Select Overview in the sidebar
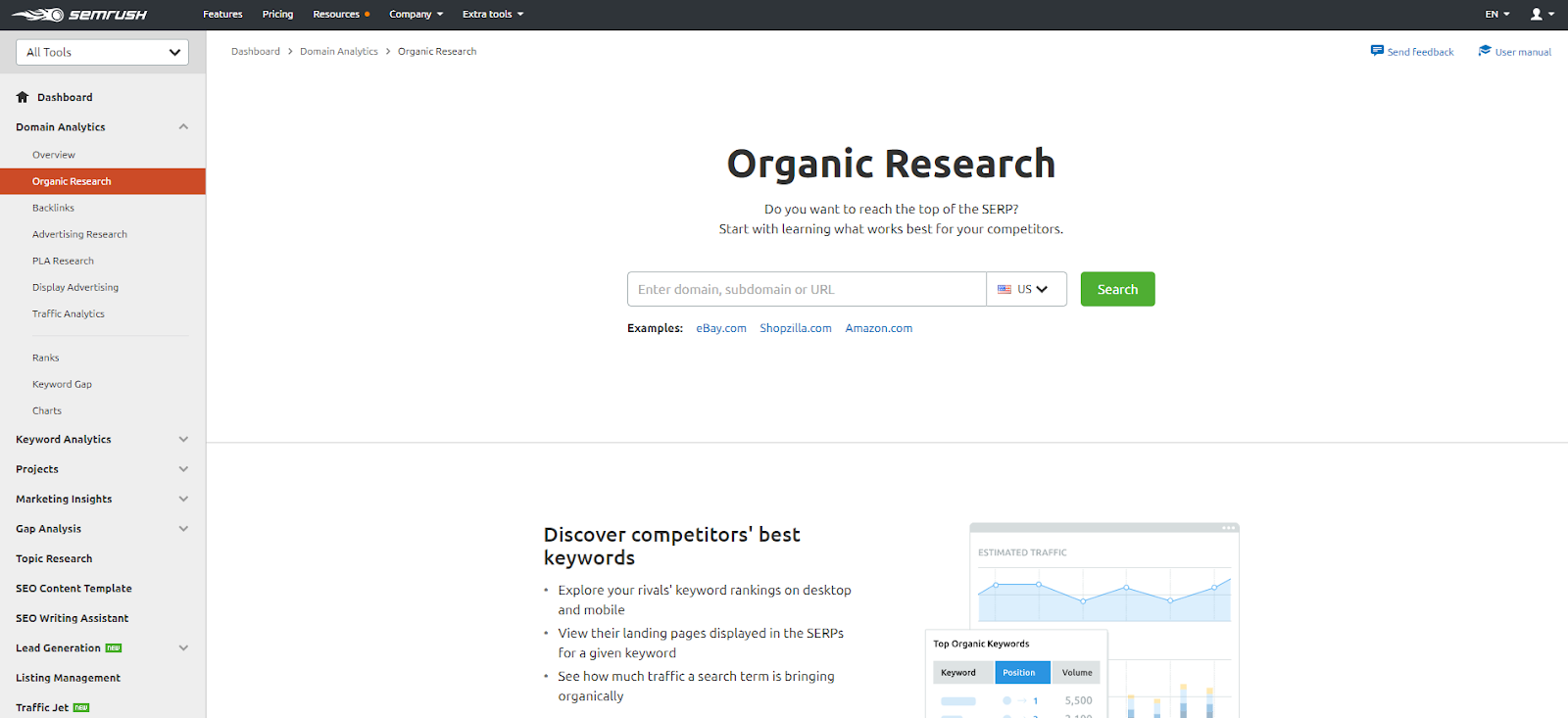 [x=54, y=155]
